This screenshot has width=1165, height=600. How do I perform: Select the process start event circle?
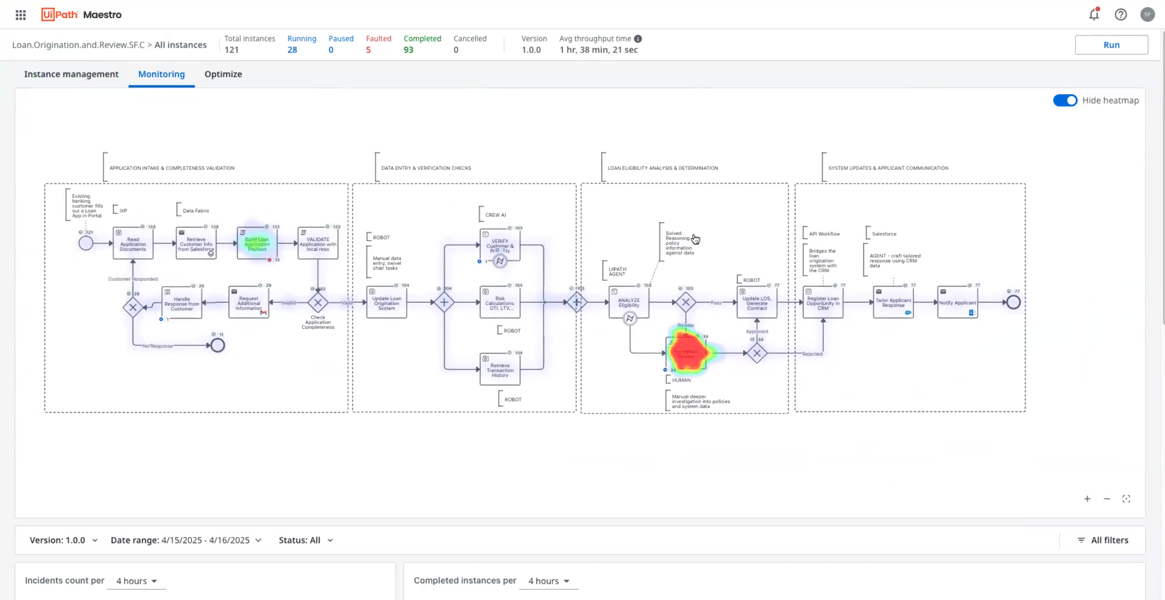click(x=85, y=243)
